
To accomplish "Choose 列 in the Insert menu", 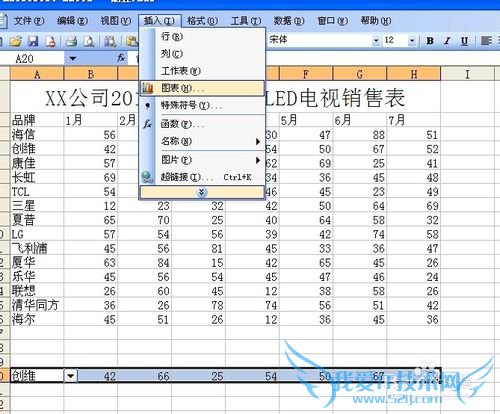I will [202, 54].
